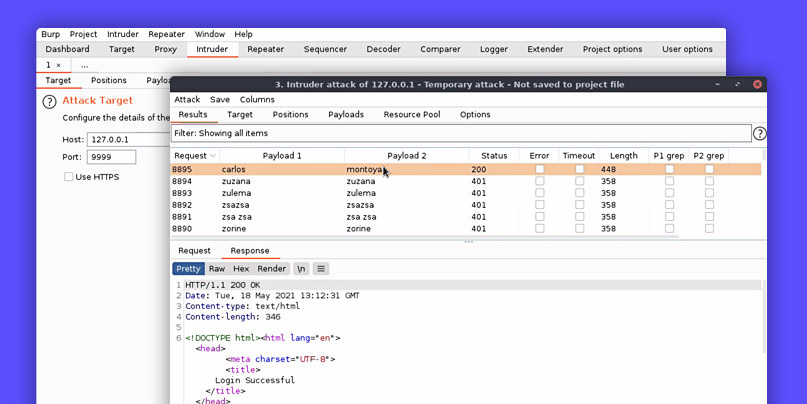Open the Burp menu
The height and width of the screenshot is (404, 807).
[x=50, y=34]
